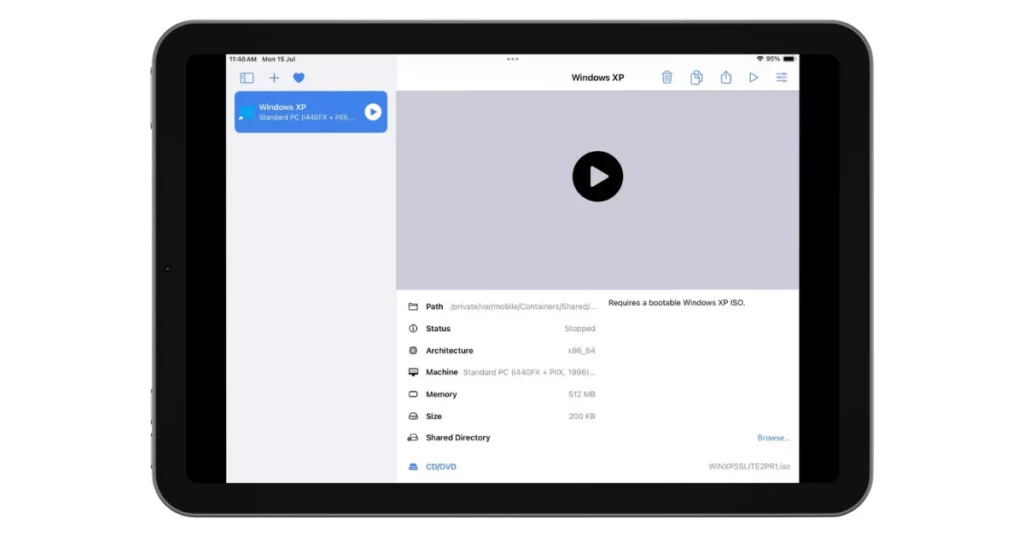Click the Shared Directory drive icon
Image resolution: width=1024 pixels, height=536 pixels.
click(x=413, y=437)
